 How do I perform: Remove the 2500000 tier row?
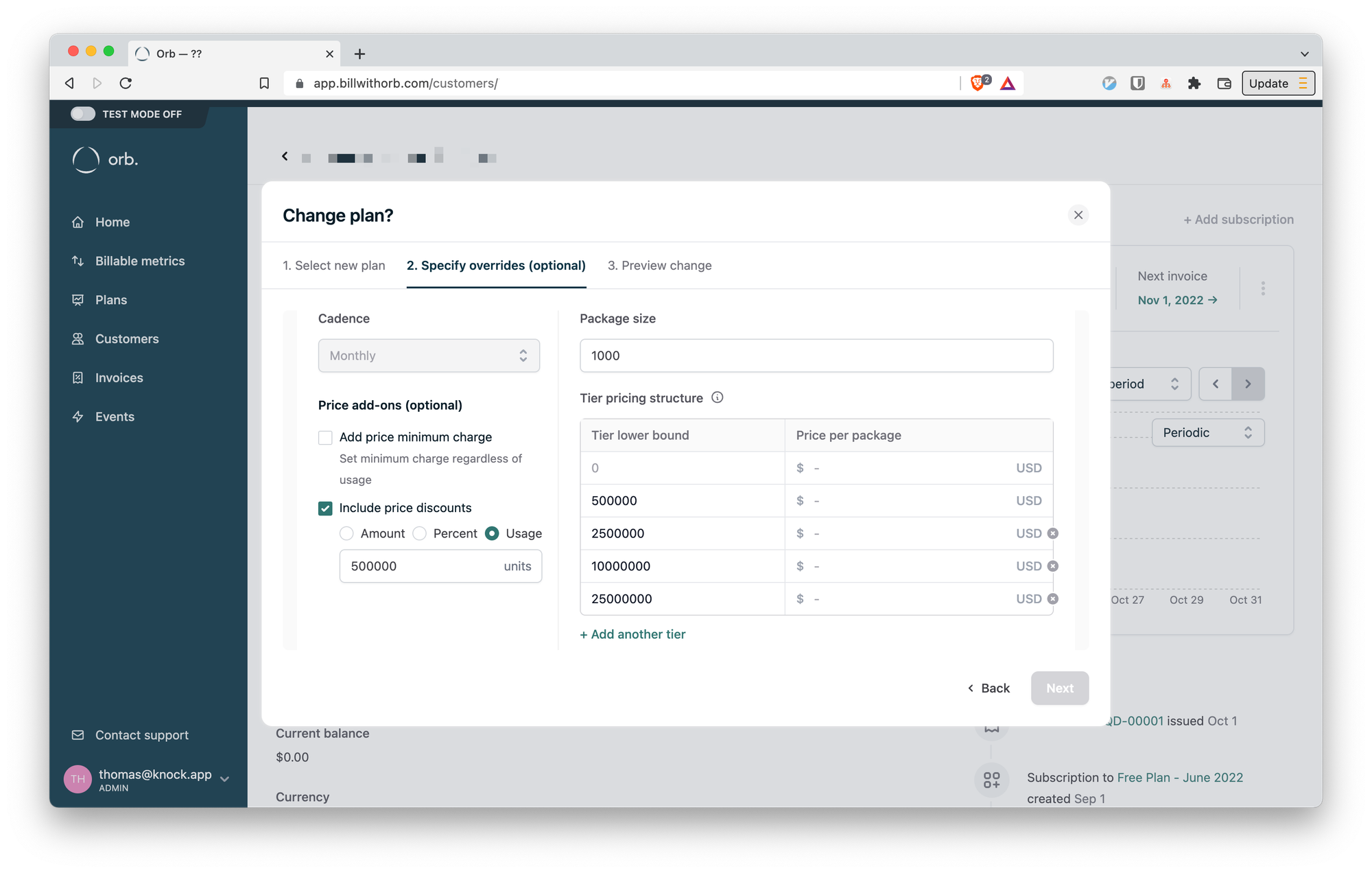pyautogui.click(x=1053, y=533)
